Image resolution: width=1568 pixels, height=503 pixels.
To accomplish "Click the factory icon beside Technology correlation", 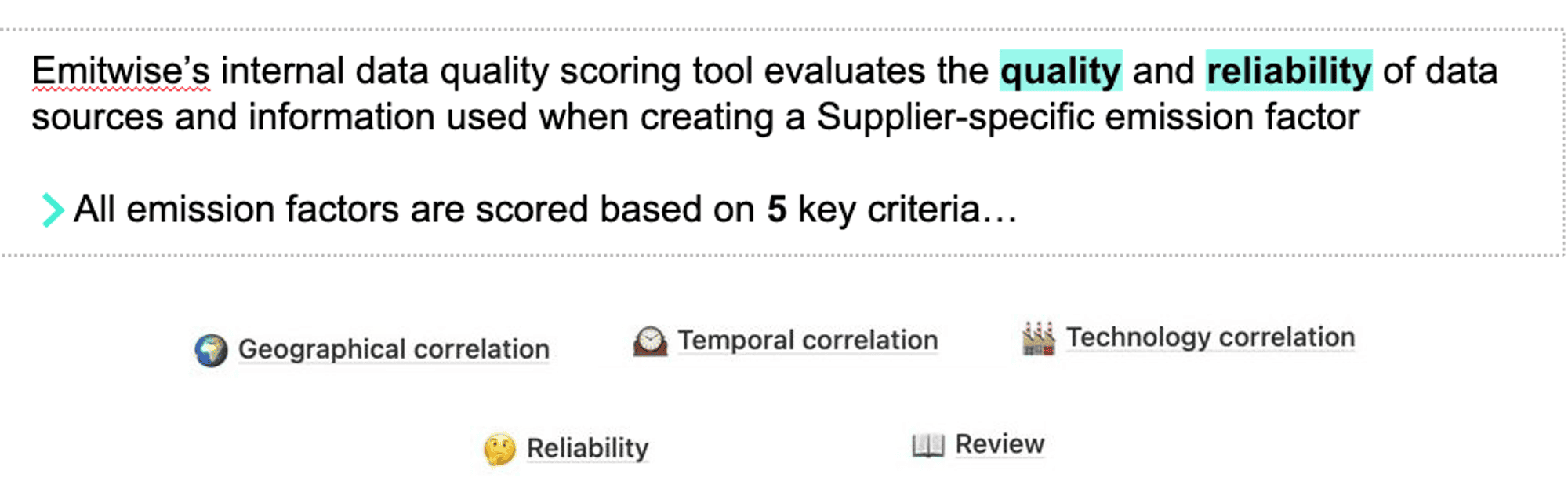I will [x=1039, y=338].
